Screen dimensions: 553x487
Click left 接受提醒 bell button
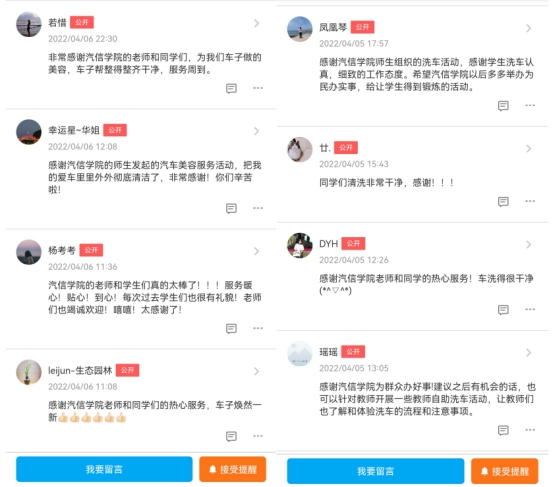point(232,469)
